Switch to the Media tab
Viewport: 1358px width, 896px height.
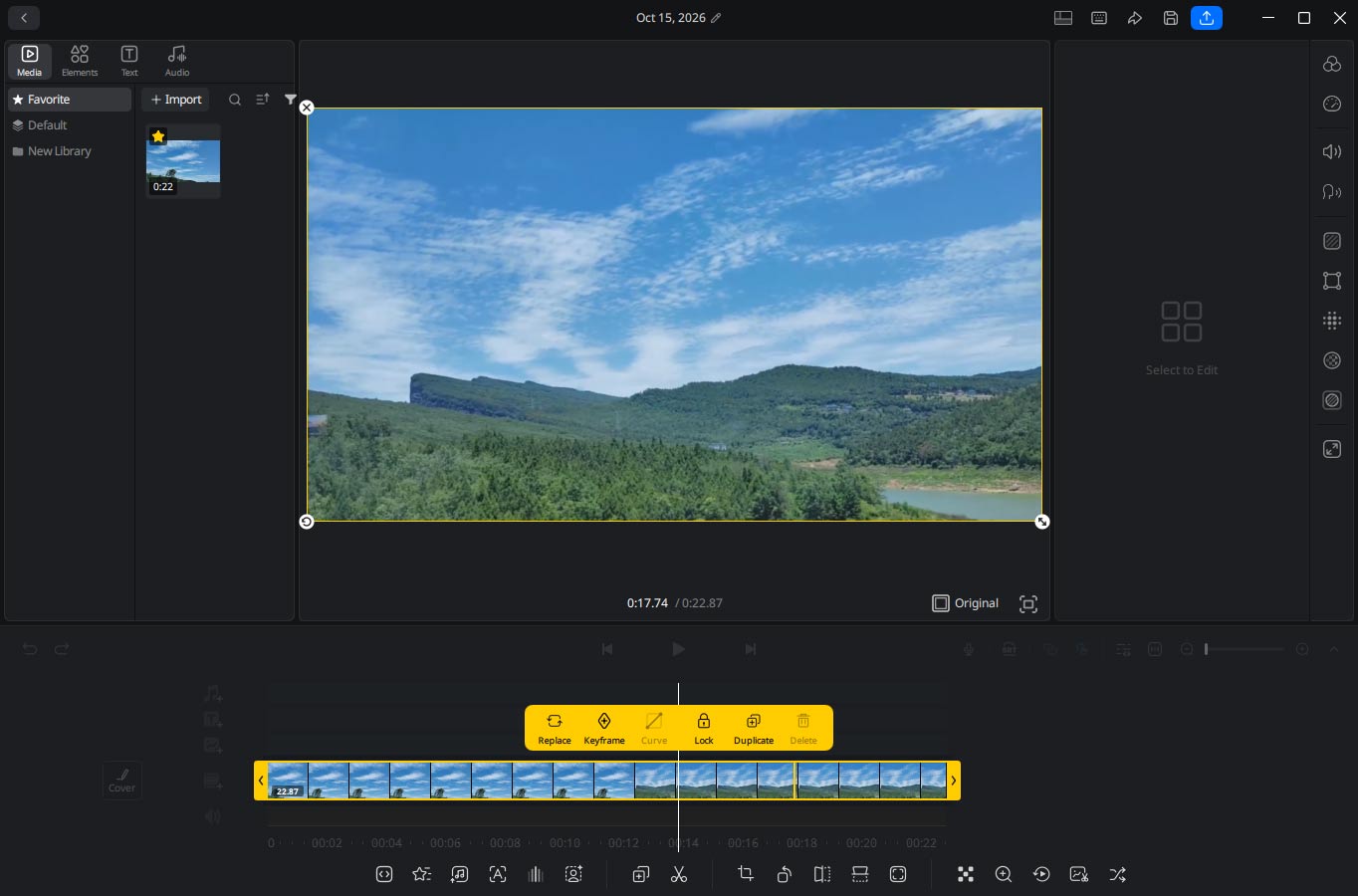(30, 61)
